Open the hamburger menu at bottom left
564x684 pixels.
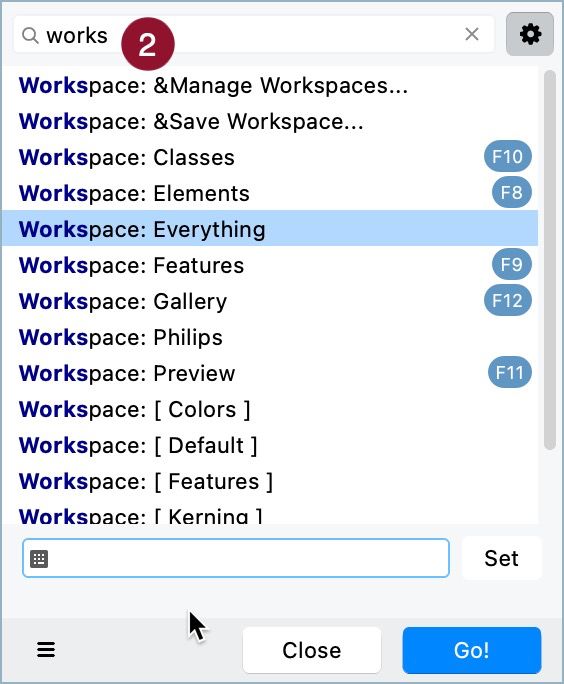pyautogui.click(x=46, y=650)
